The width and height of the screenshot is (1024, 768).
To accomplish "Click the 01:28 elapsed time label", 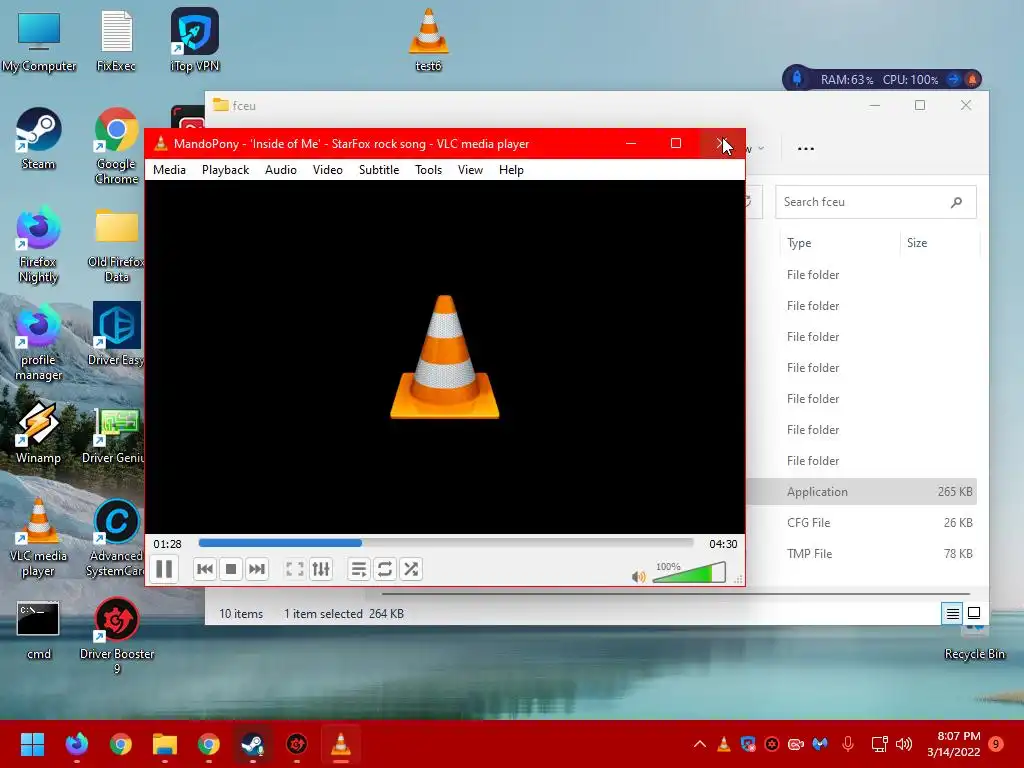I will coord(167,543).
